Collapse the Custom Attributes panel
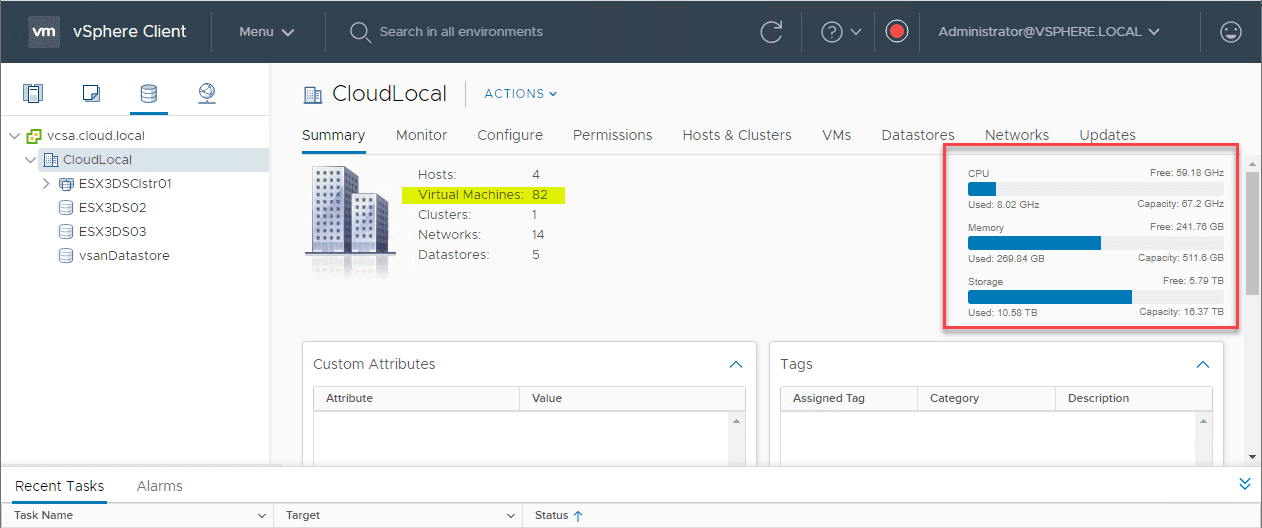Image resolution: width=1262 pixels, height=528 pixels. (x=736, y=365)
